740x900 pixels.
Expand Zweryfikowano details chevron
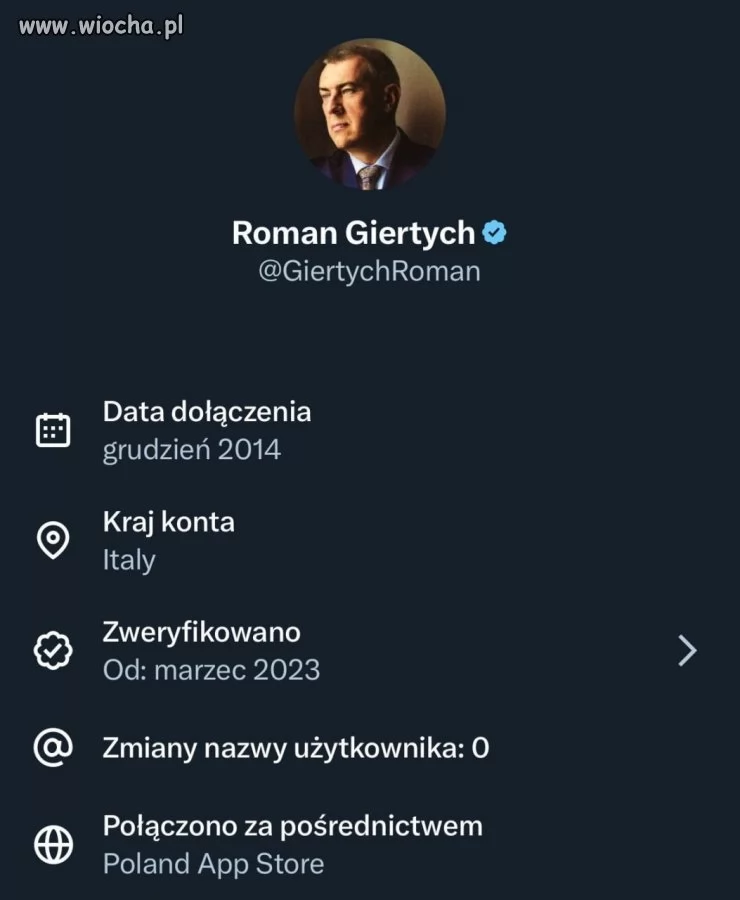pyautogui.click(x=687, y=651)
